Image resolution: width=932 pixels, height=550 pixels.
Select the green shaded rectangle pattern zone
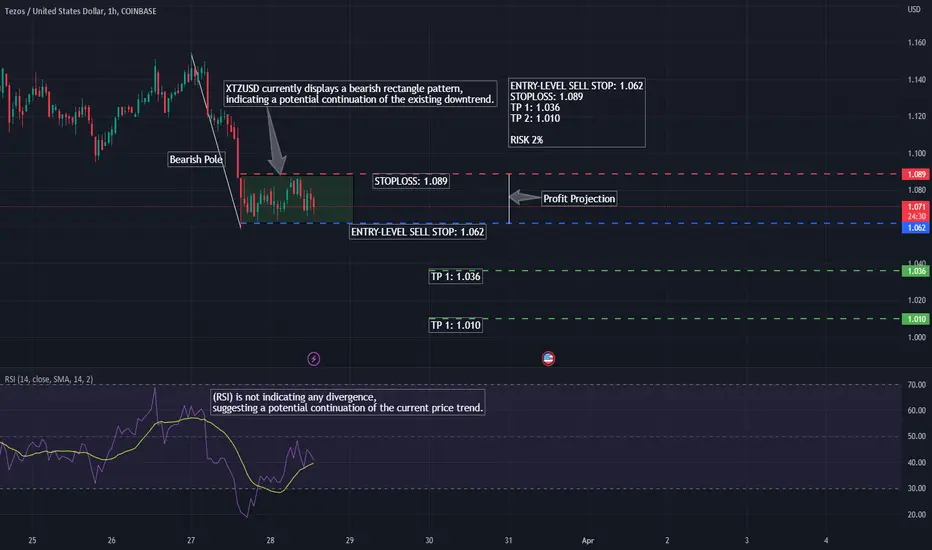tap(297, 199)
